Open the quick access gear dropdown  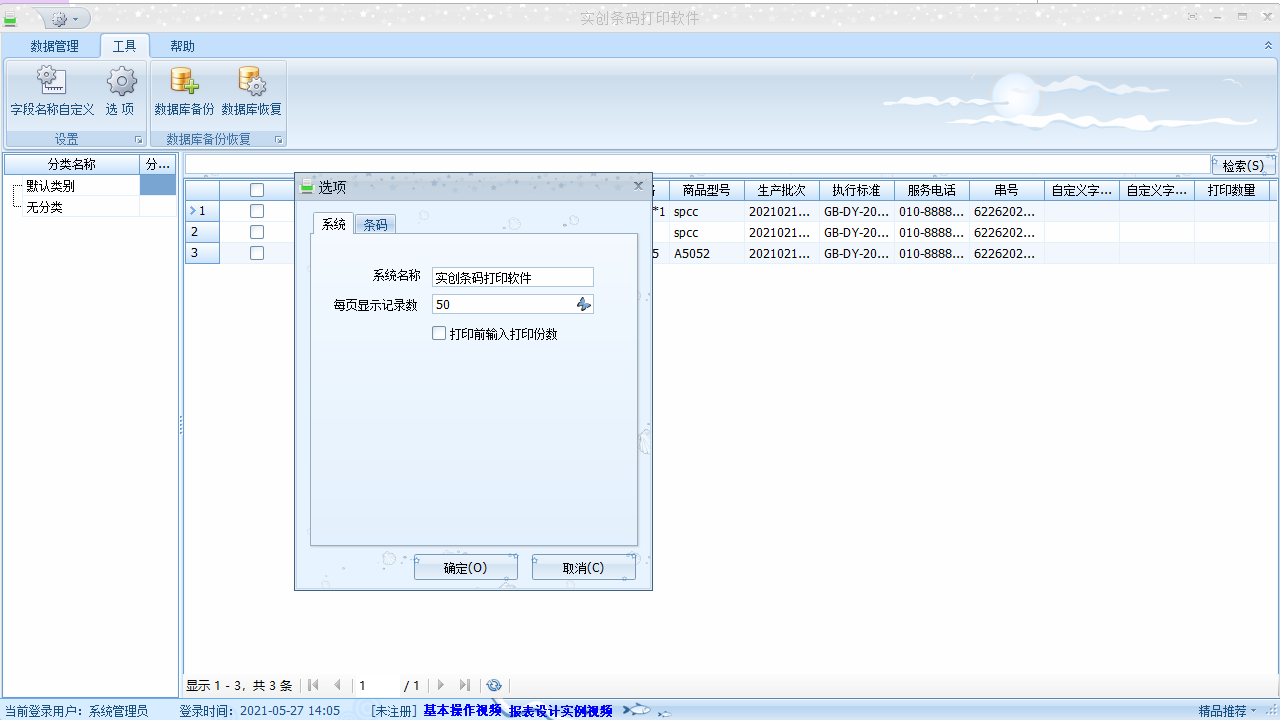click(66, 19)
